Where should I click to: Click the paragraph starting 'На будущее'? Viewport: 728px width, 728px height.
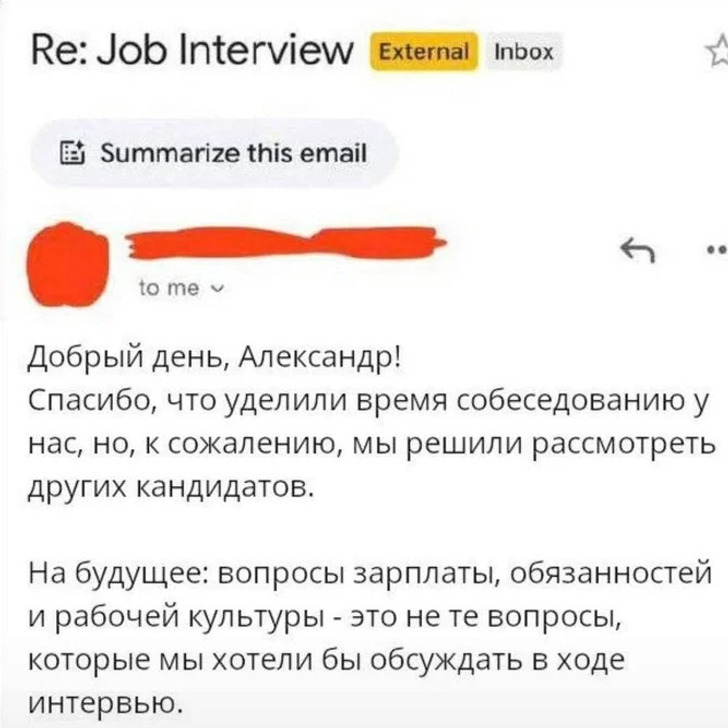[370, 640]
